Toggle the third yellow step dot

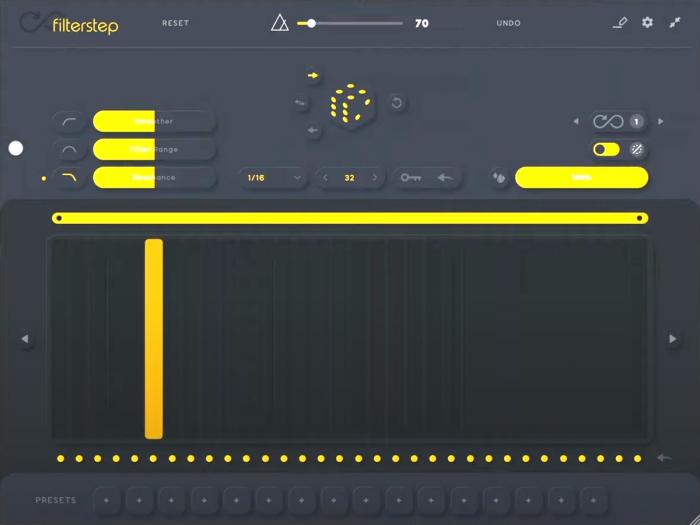coord(98,458)
